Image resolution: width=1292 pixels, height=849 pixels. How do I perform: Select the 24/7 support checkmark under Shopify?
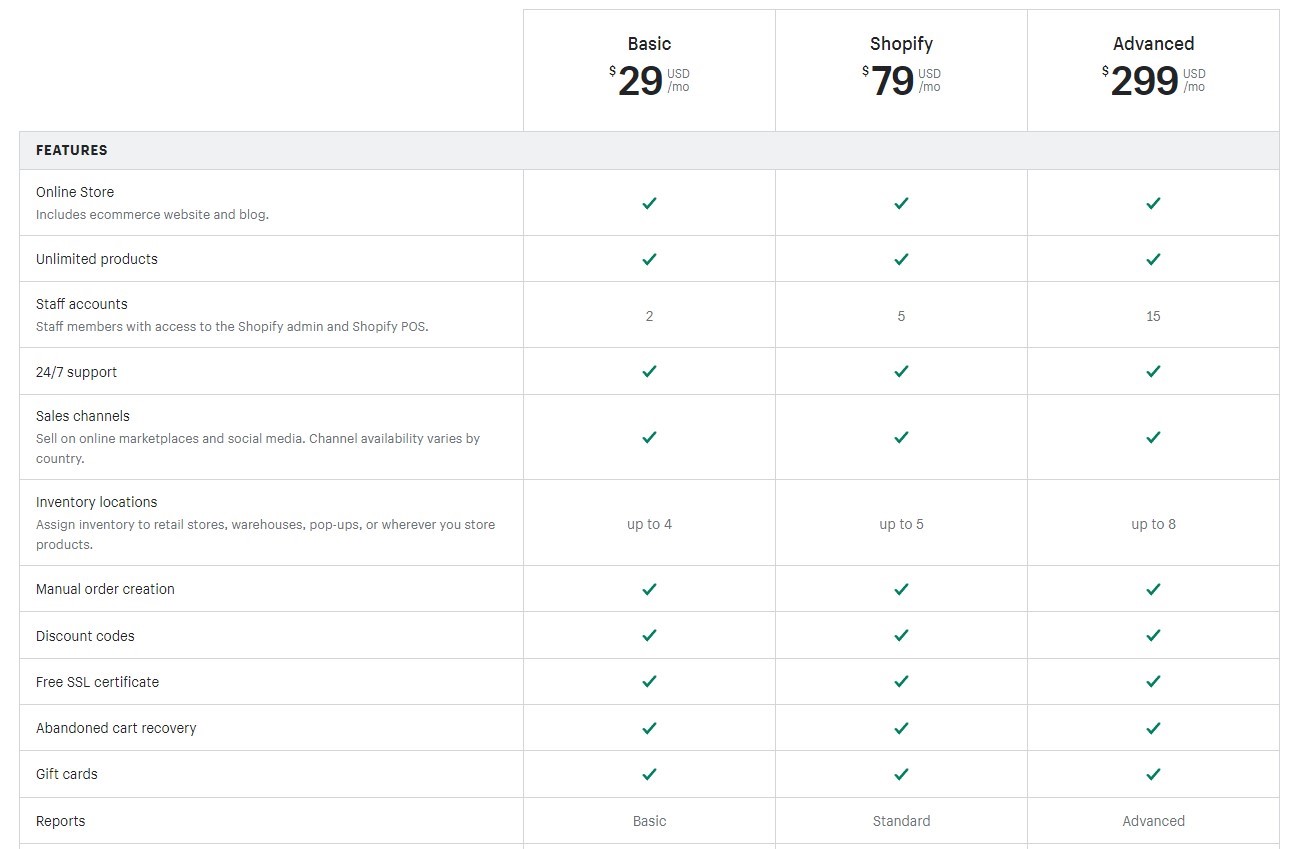[901, 371]
